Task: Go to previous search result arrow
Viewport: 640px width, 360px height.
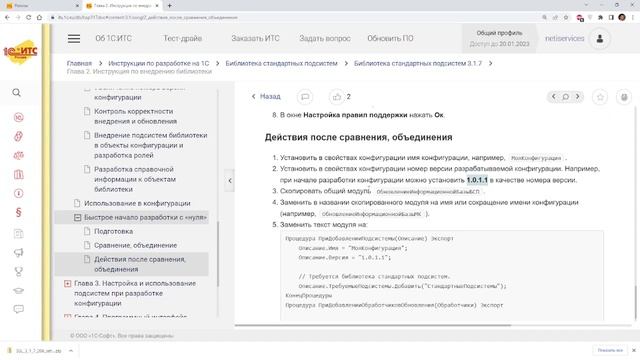Action: [553, 96]
